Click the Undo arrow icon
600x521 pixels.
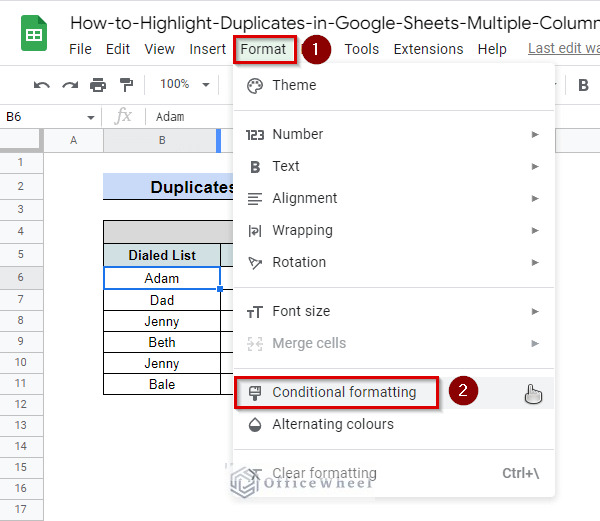tap(42, 85)
